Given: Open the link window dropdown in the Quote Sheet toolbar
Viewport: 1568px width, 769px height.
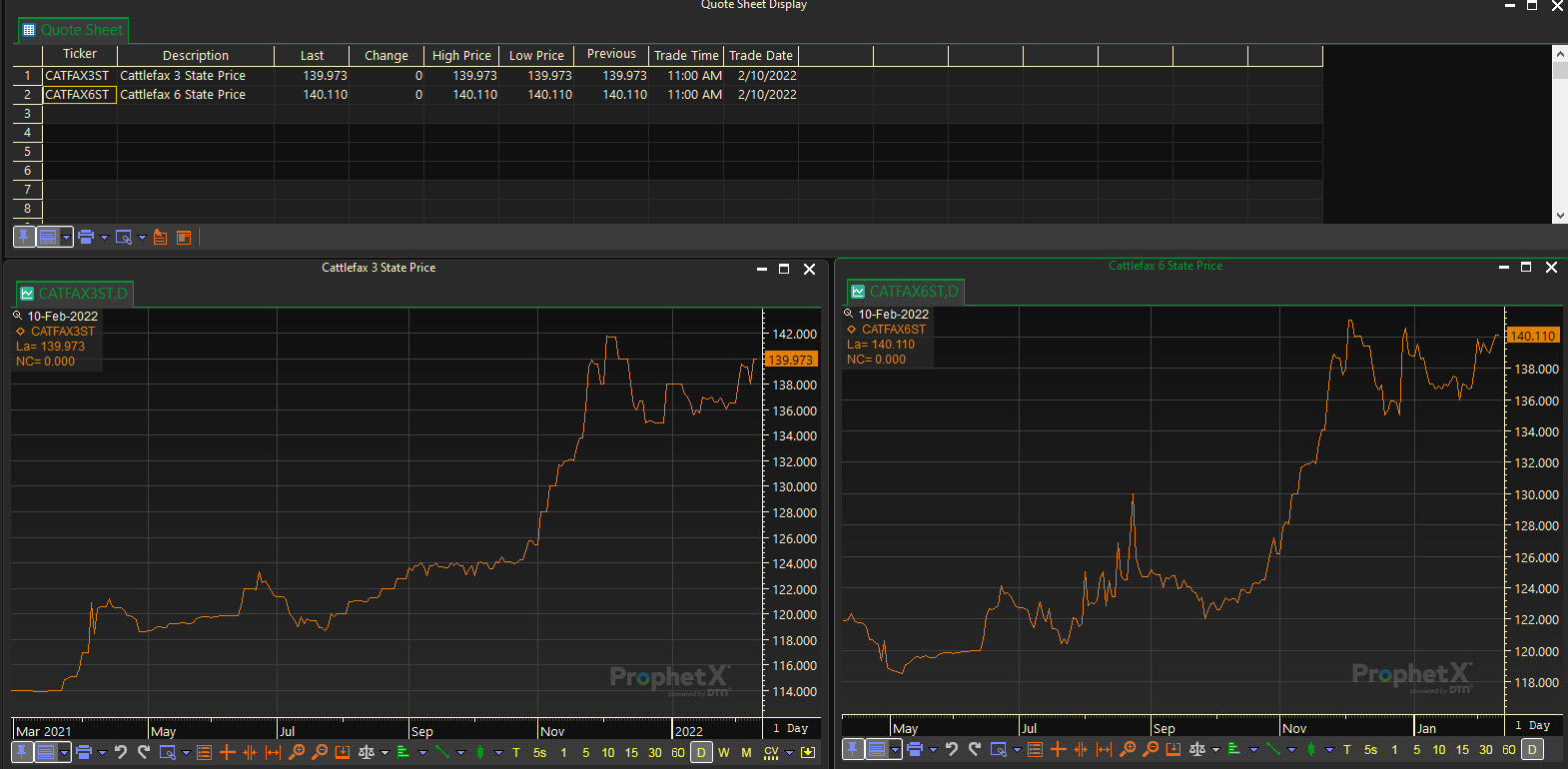Looking at the screenshot, I should [x=142, y=237].
